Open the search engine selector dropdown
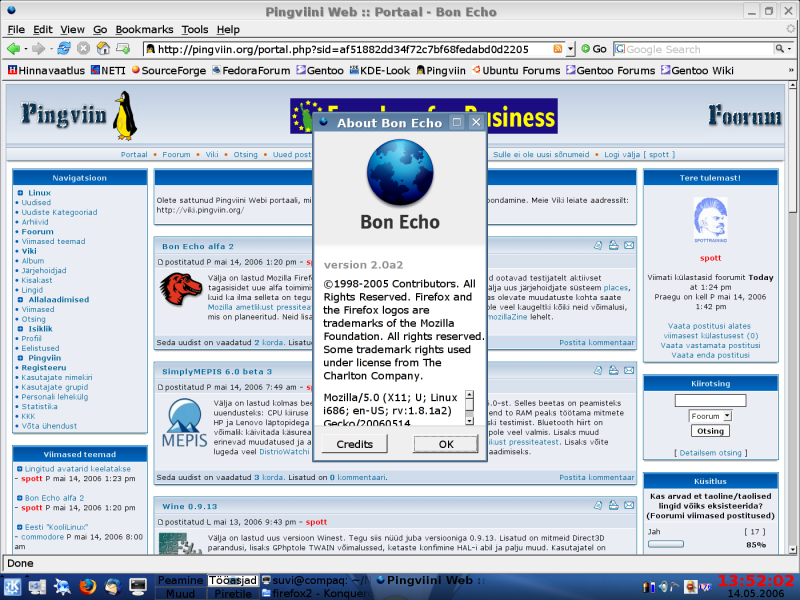The height and width of the screenshot is (600, 800). point(620,49)
